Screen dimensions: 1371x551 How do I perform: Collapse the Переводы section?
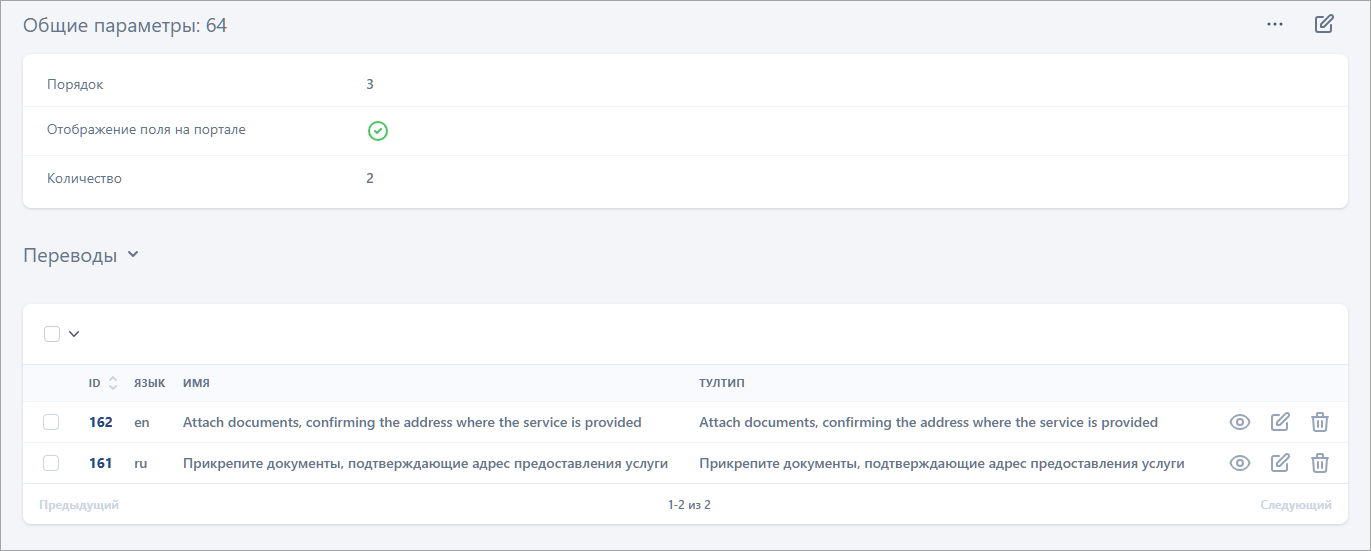pyautogui.click(x=133, y=255)
